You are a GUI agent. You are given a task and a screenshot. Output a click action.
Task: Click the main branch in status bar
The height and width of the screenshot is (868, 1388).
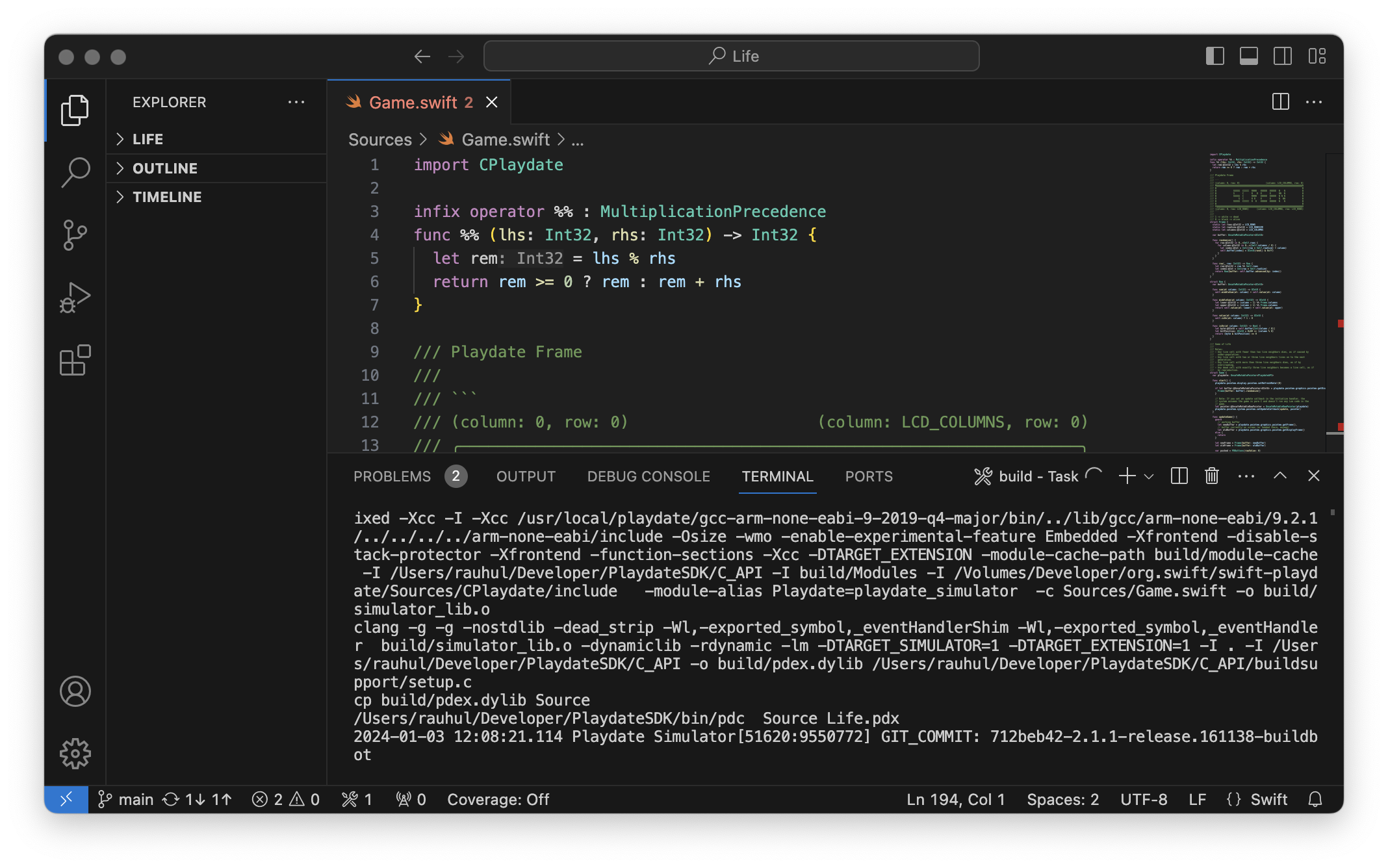[x=125, y=799]
